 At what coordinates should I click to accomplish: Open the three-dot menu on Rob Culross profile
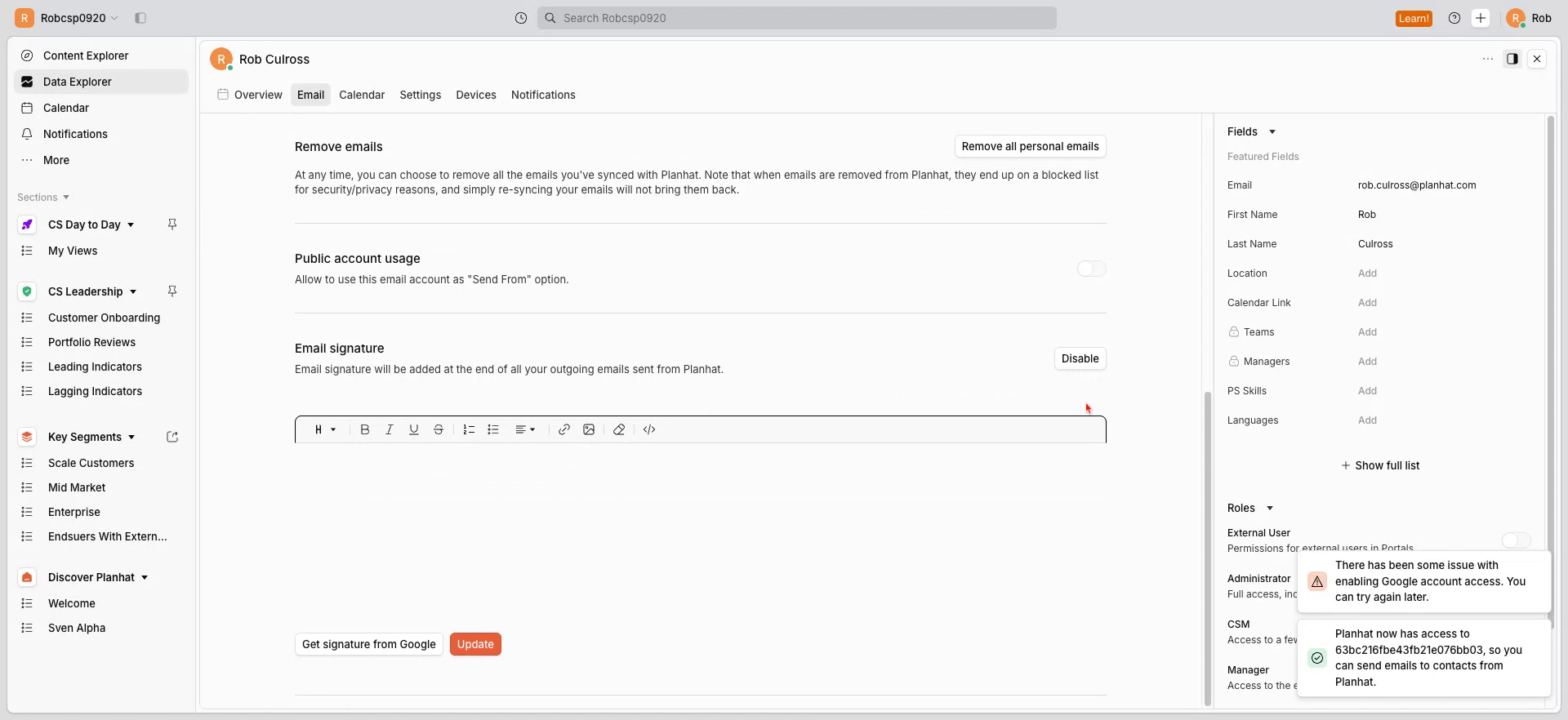[1488, 59]
